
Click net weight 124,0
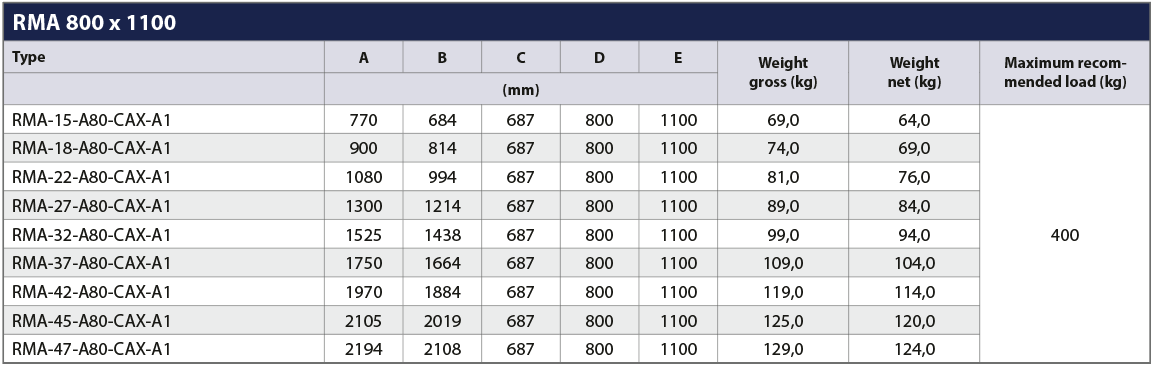(x=914, y=349)
